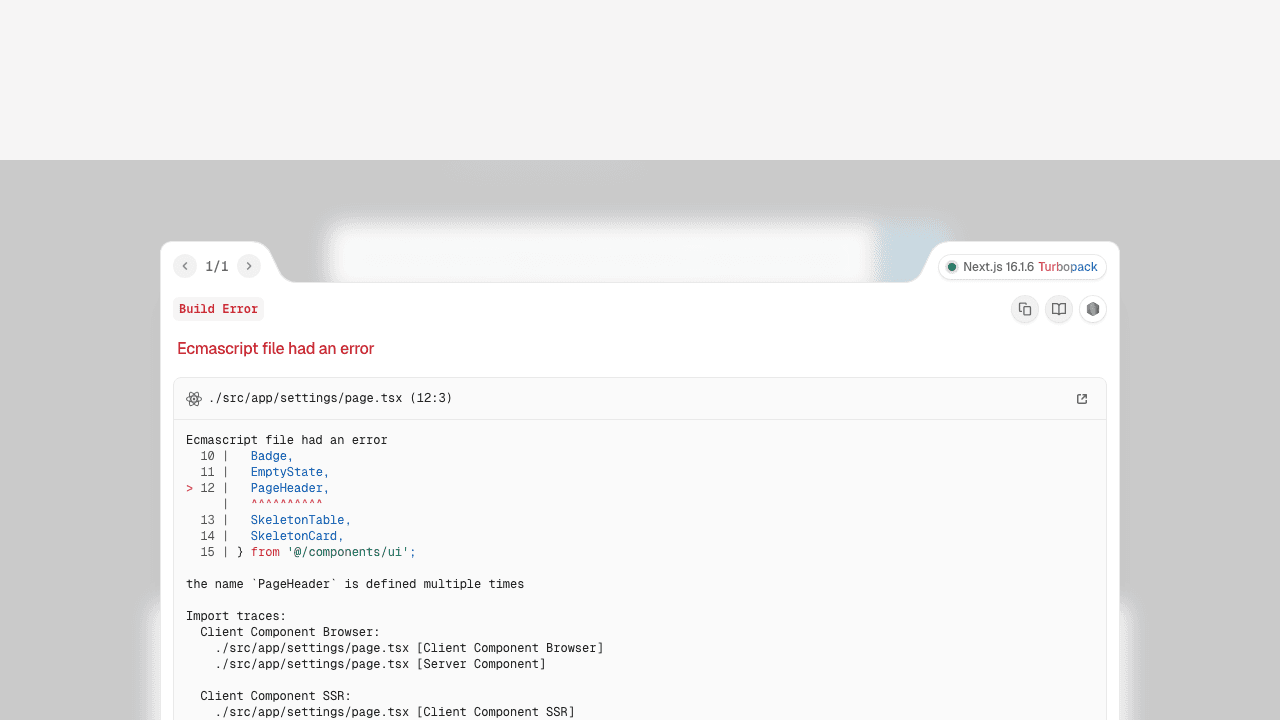Click the Turbopack label in the version badge
Screen dimensions: 1280x720
[1068, 267]
